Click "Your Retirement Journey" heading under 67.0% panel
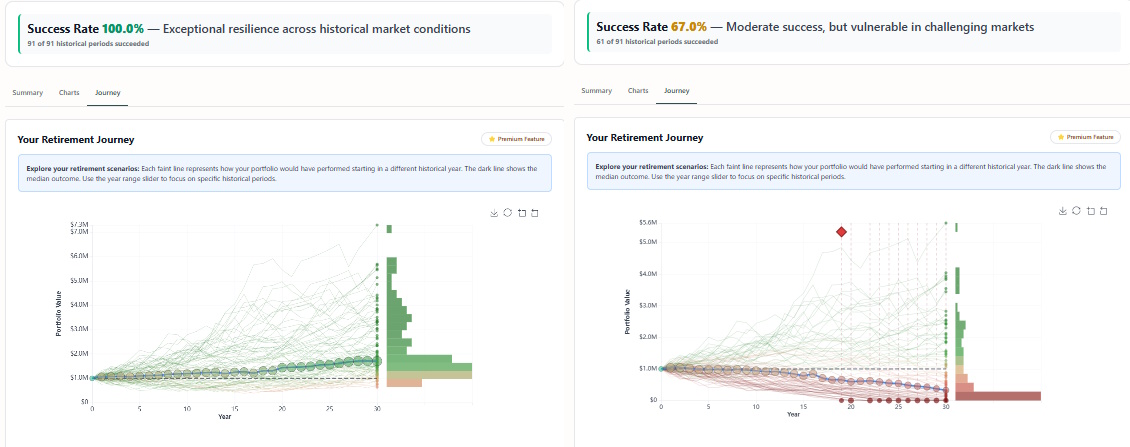The image size is (1130, 447). coord(645,138)
